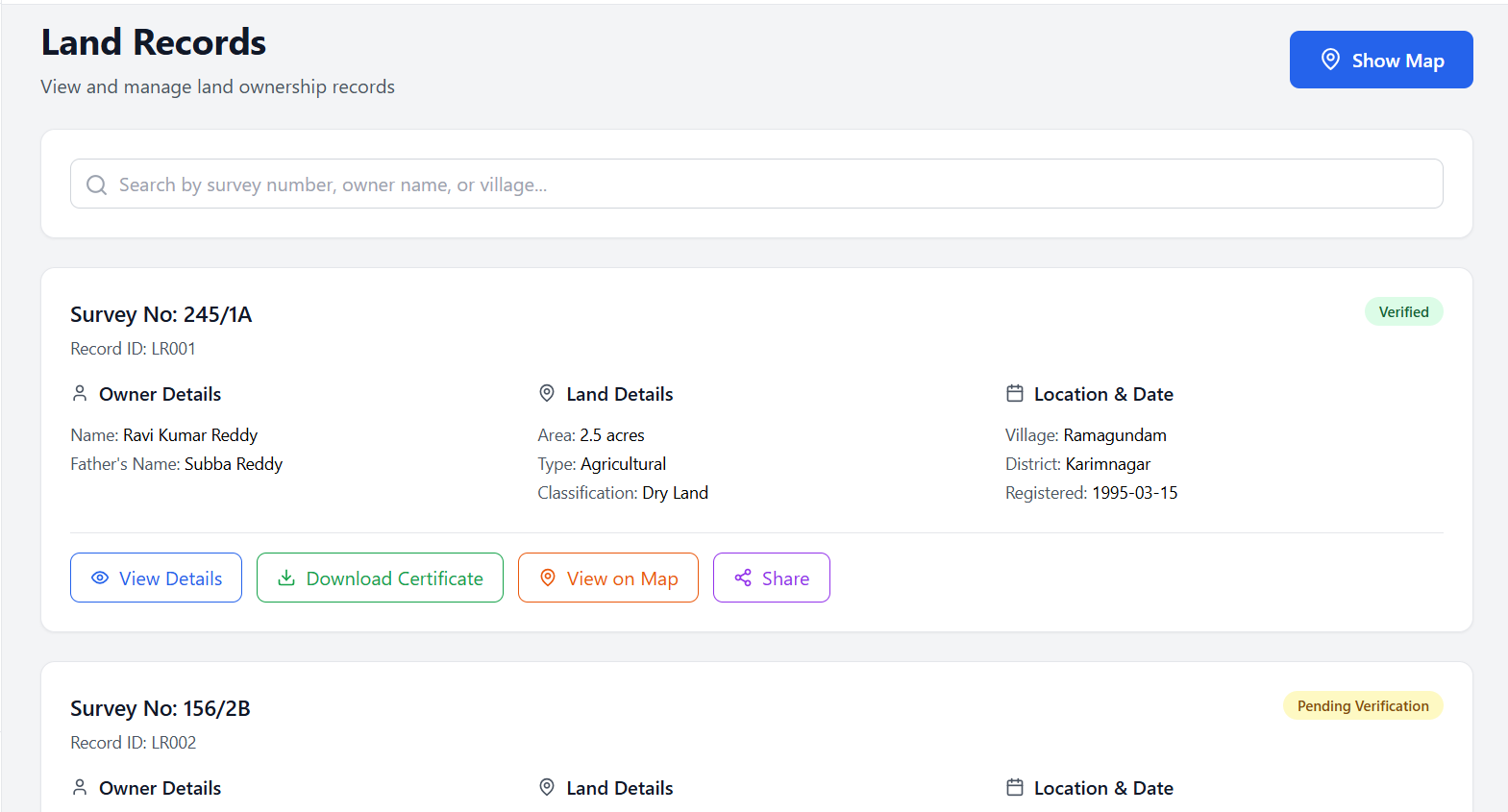The height and width of the screenshot is (812, 1508).
Task: Click the person icon beside first Owner Details
Action: point(80,393)
